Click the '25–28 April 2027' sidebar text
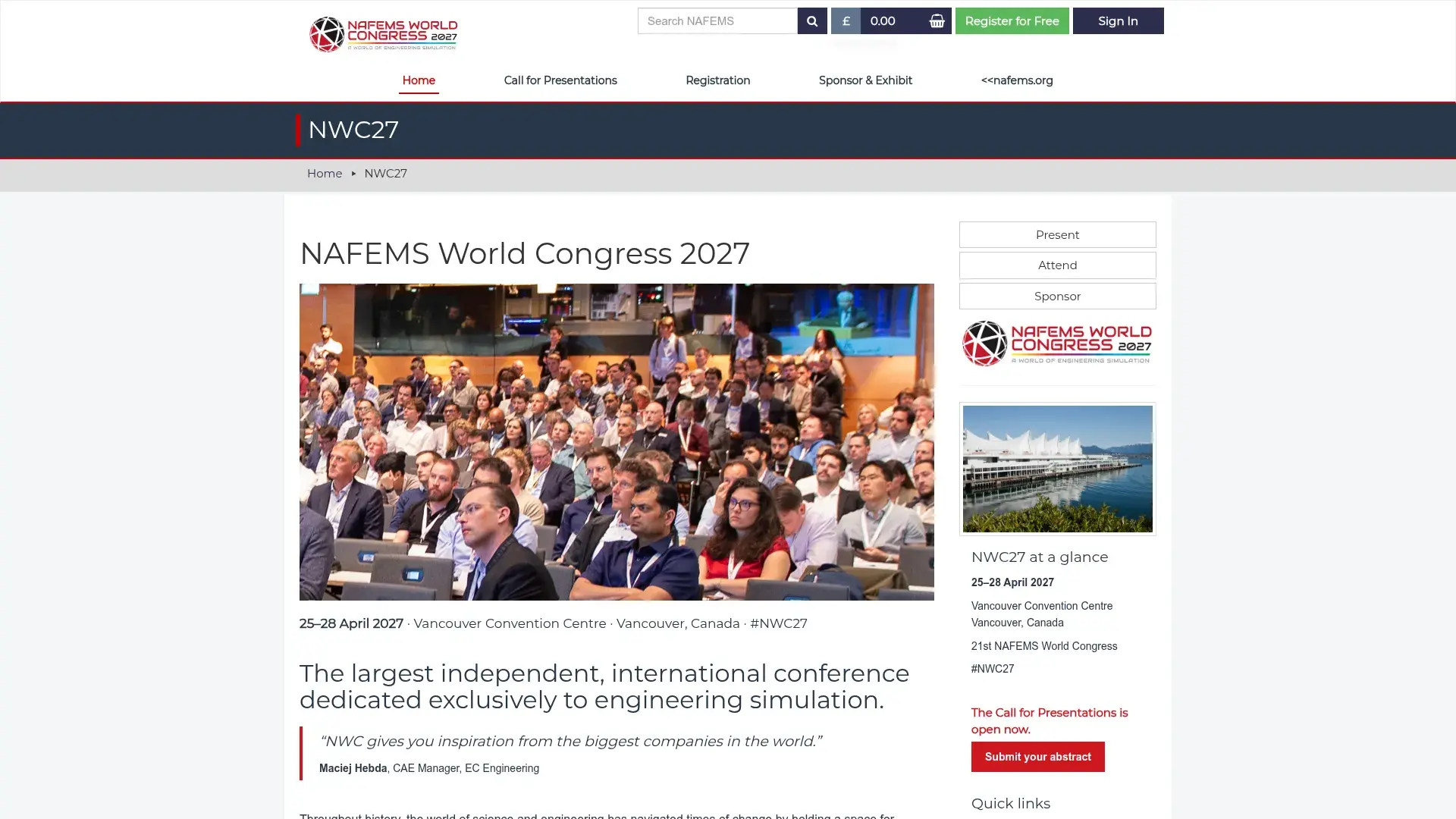1456x819 pixels. click(1012, 582)
